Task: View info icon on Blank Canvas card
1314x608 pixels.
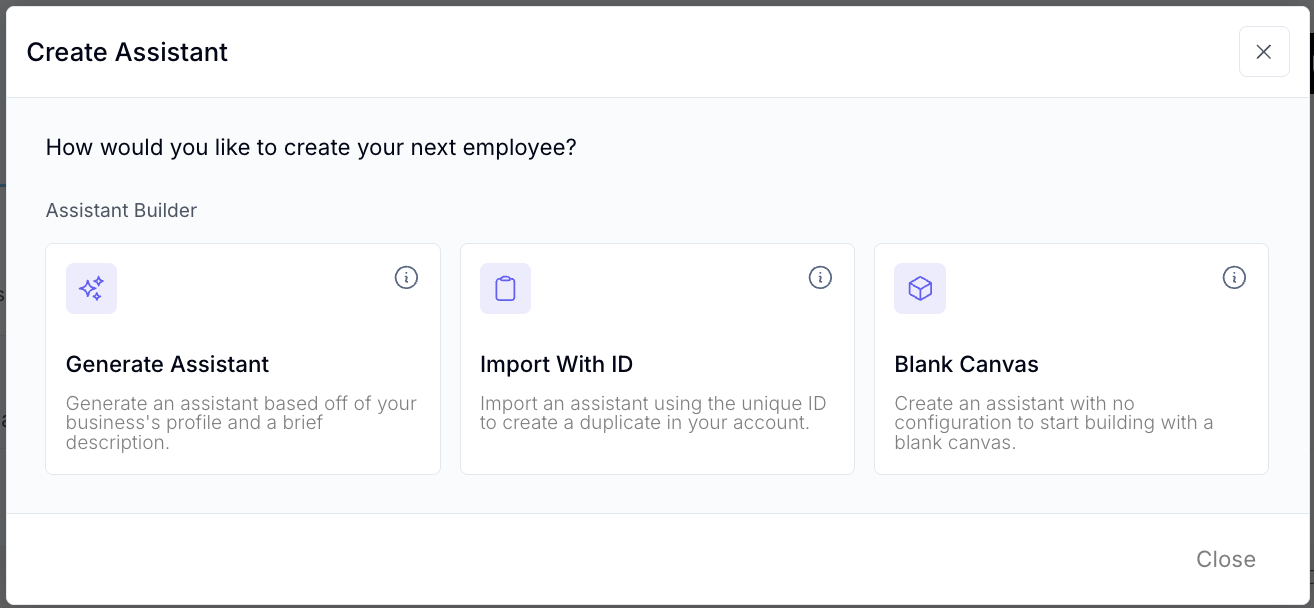Action: 1234,278
